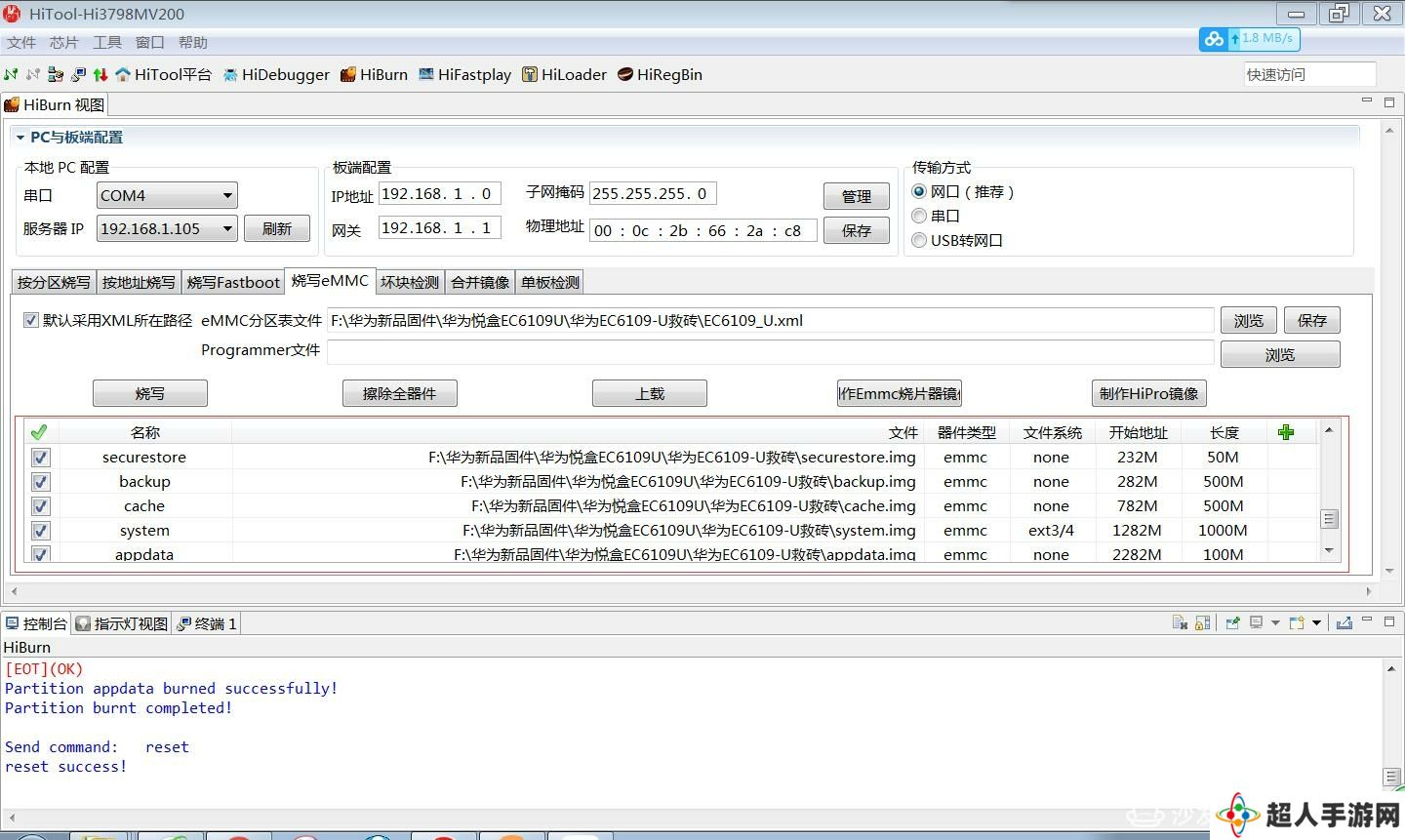Click the green connect icon in toolbar
Image resolution: width=1405 pixels, height=840 pixels.
click(x=11, y=74)
